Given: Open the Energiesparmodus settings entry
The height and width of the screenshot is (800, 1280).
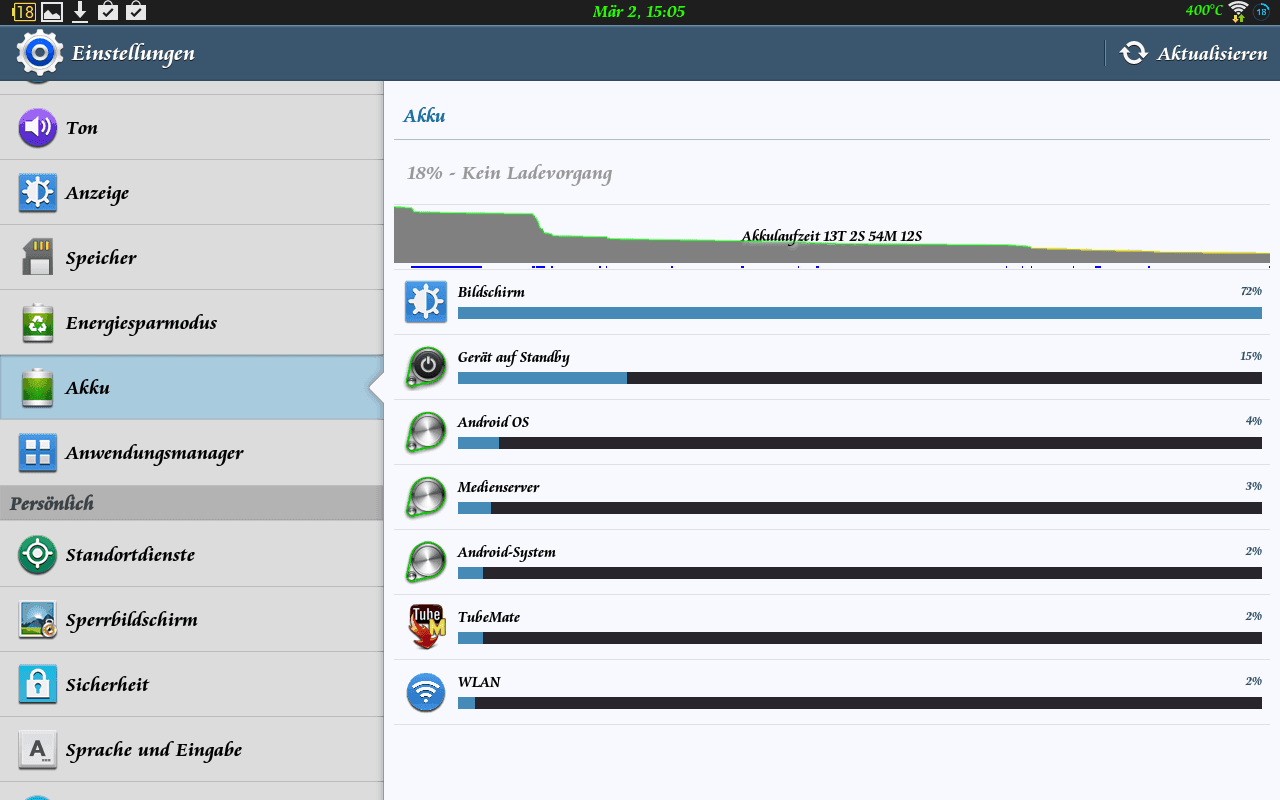Looking at the screenshot, I should pos(191,322).
